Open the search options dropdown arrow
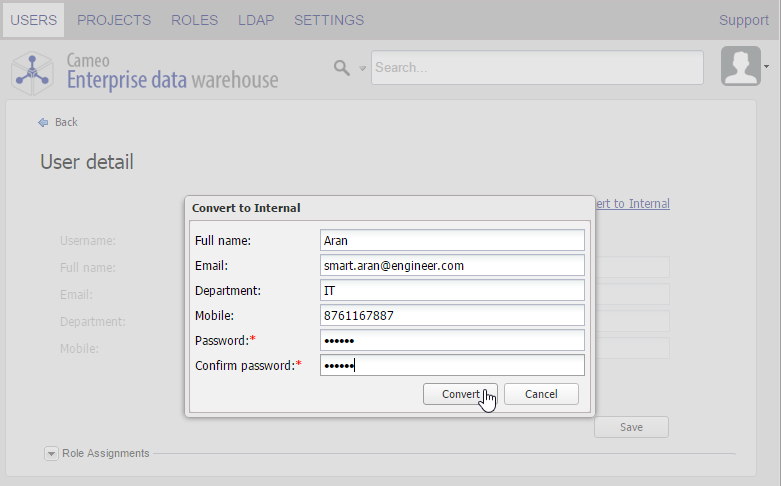Image resolution: width=781 pixels, height=486 pixels. [x=363, y=69]
